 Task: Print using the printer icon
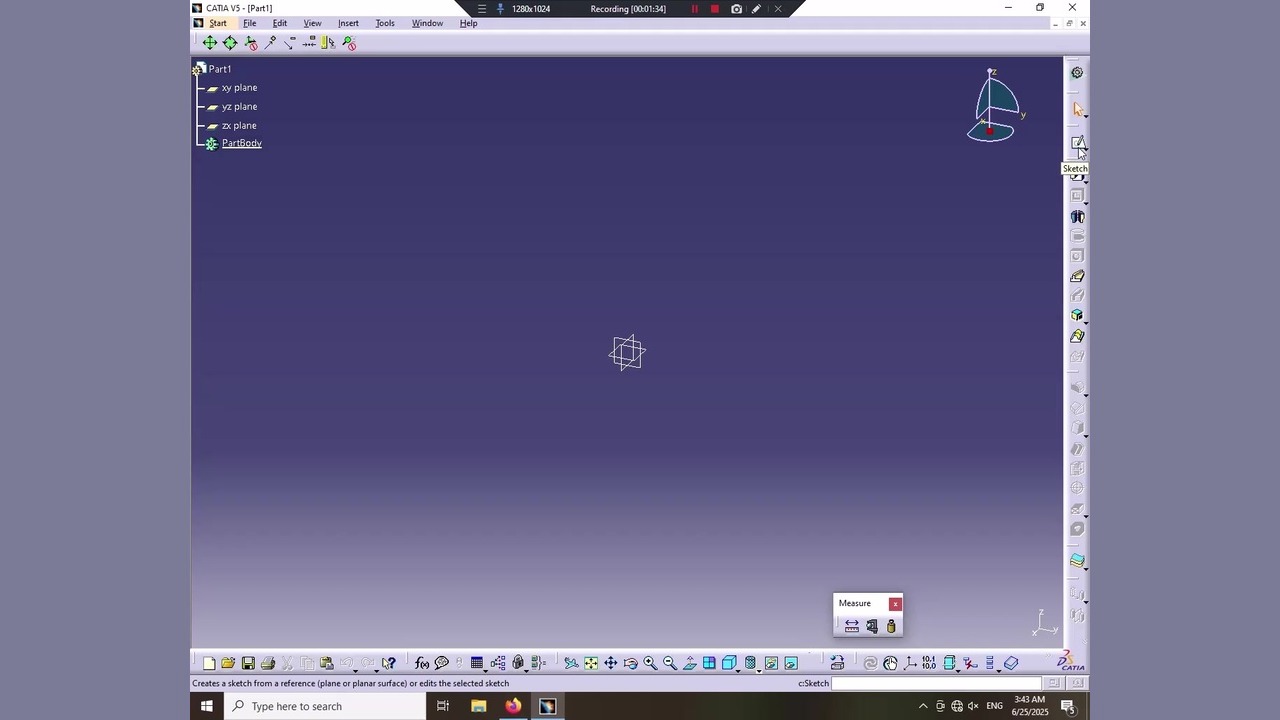tap(268, 663)
